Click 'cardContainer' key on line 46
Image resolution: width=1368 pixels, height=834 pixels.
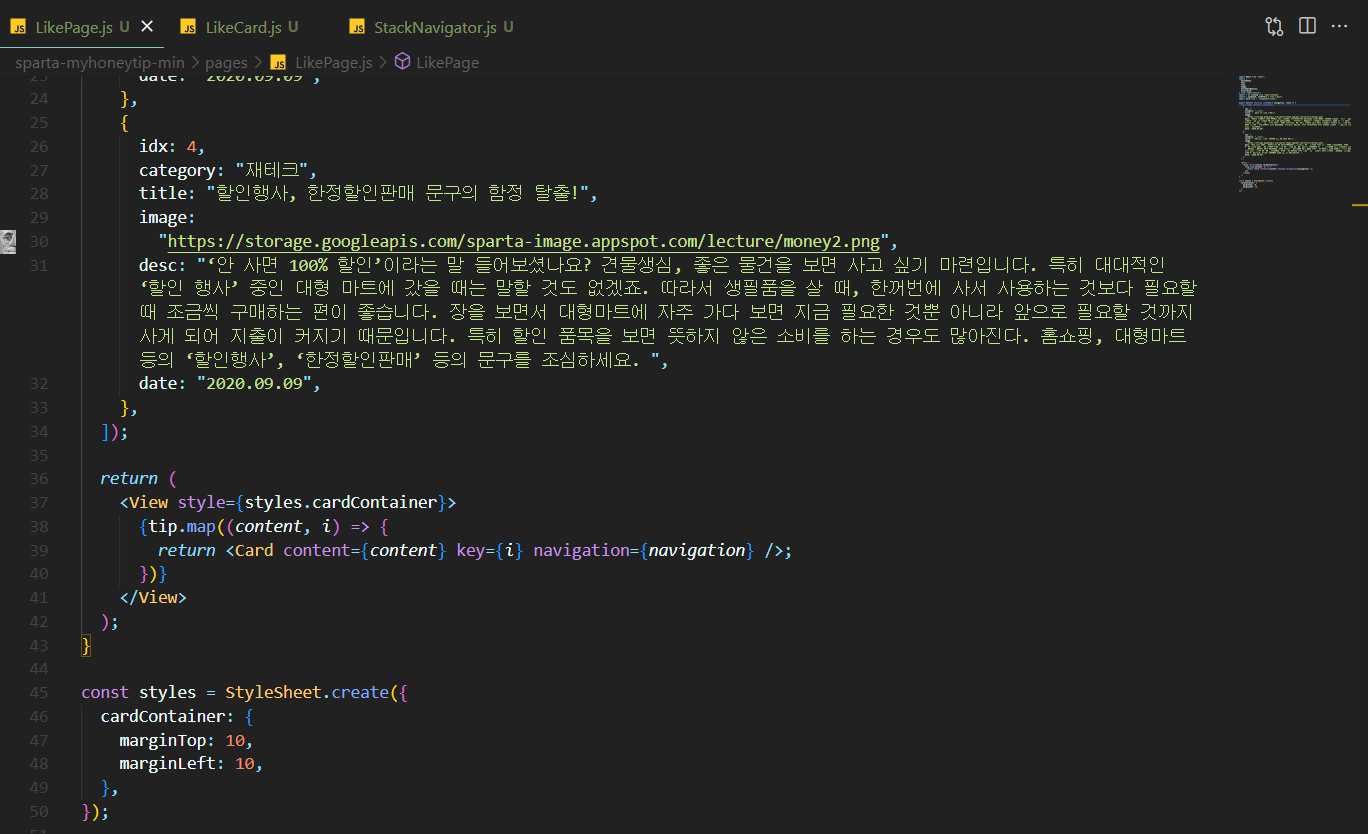[x=163, y=716]
